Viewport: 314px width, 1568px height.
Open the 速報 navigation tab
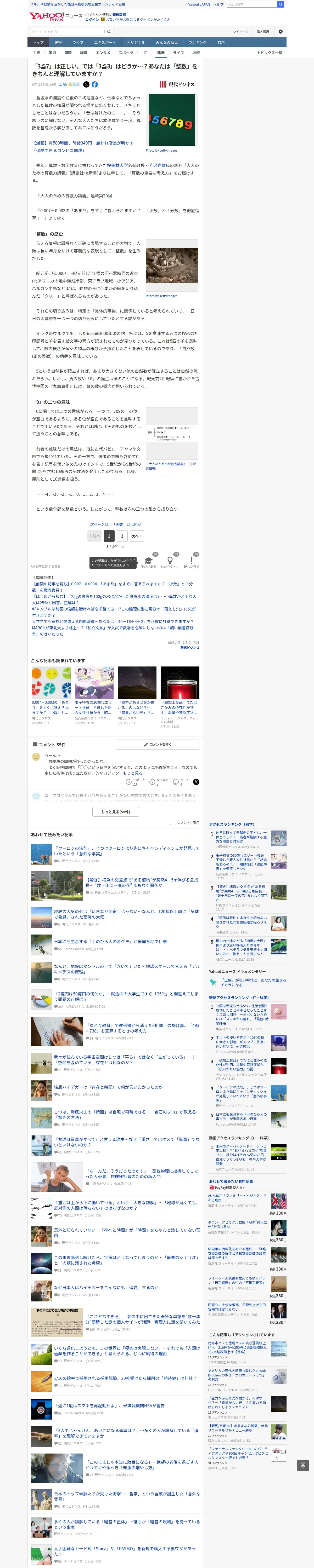click(58, 43)
